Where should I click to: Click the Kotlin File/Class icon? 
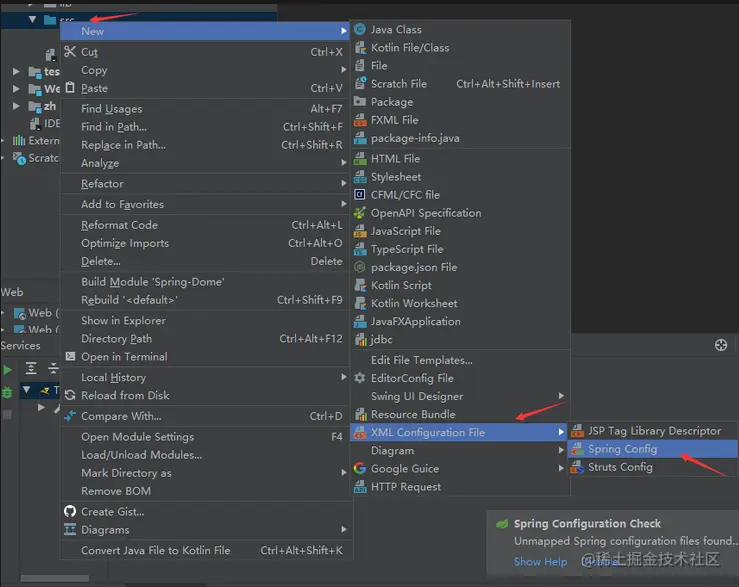[x=360, y=48]
